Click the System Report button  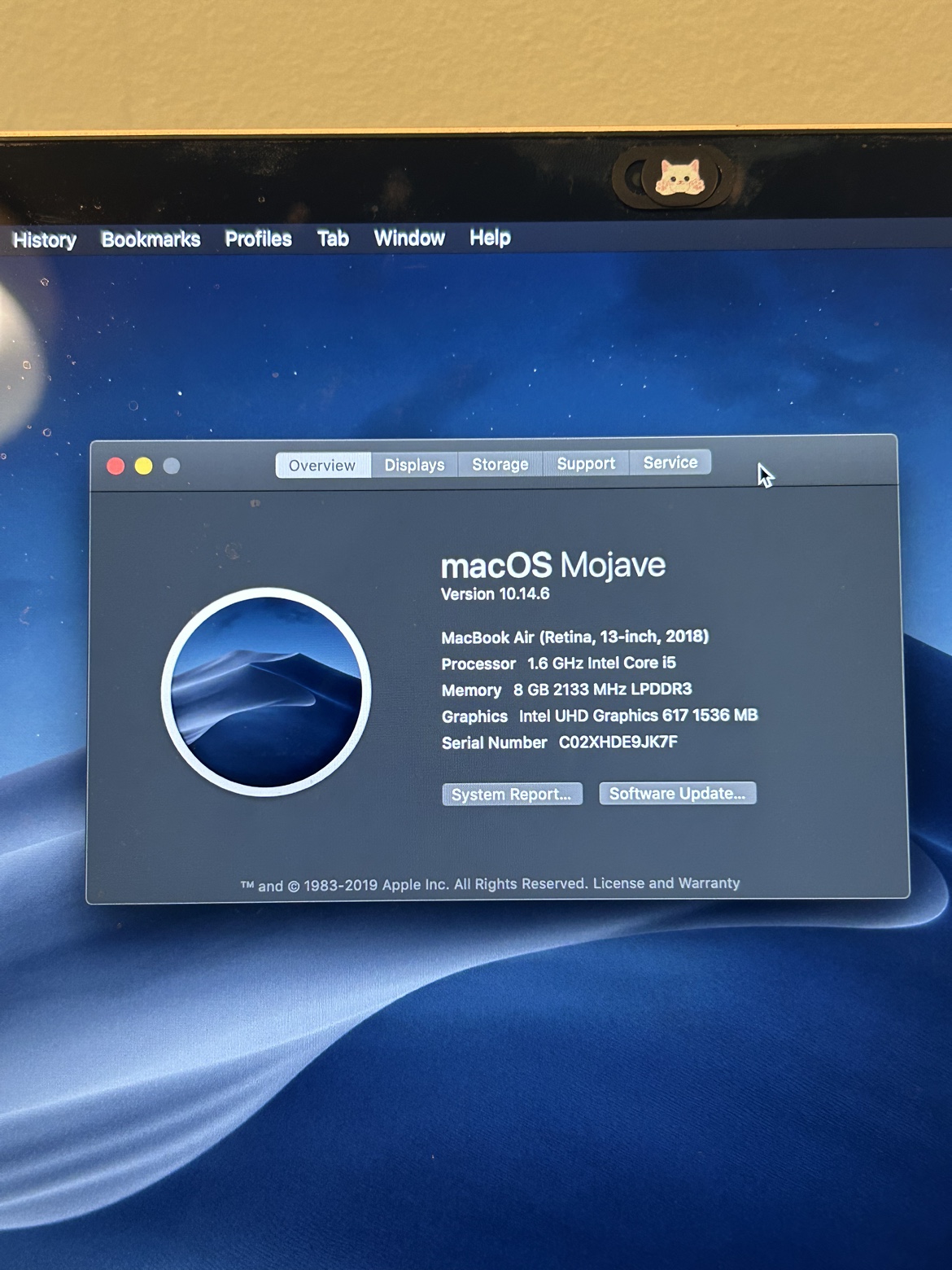pos(512,795)
